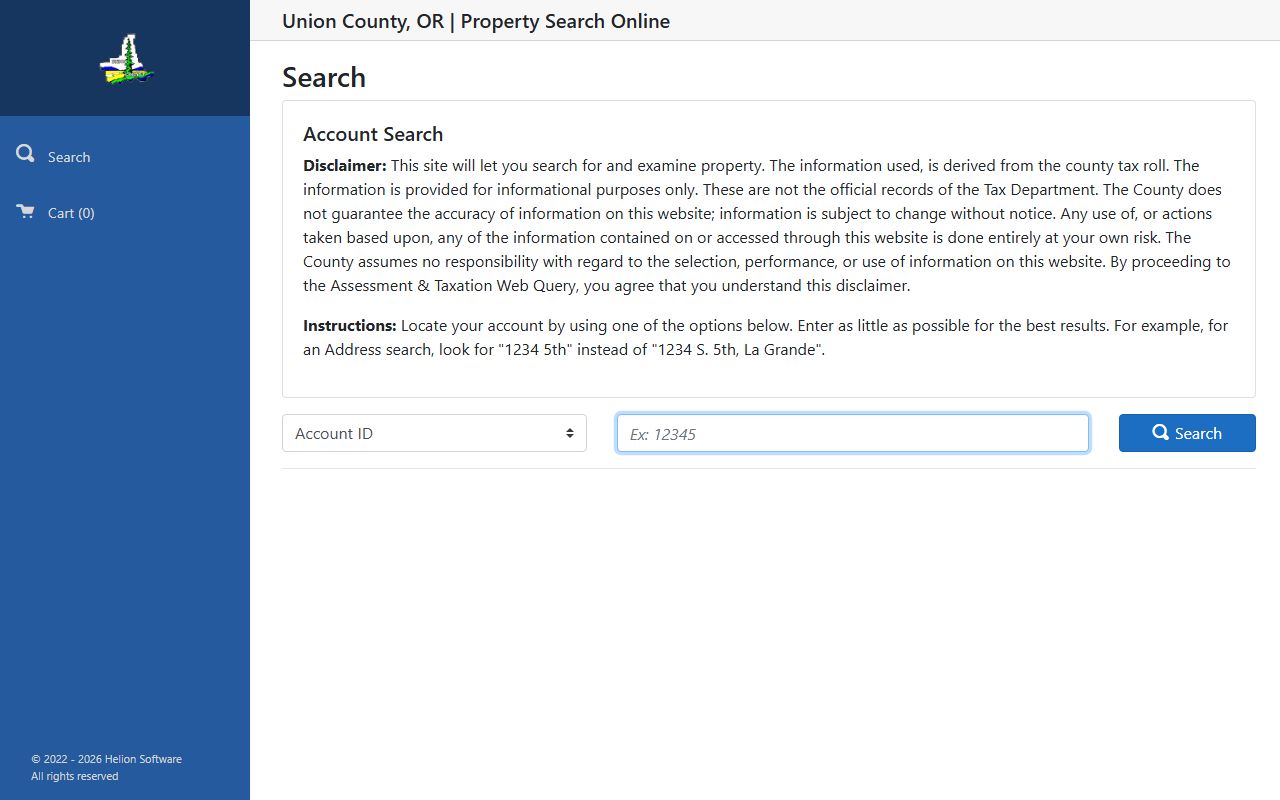The height and width of the screenshot is (800, 1280).
Task: Click the bold Instructions label
Action: click(x=350, y=325)
